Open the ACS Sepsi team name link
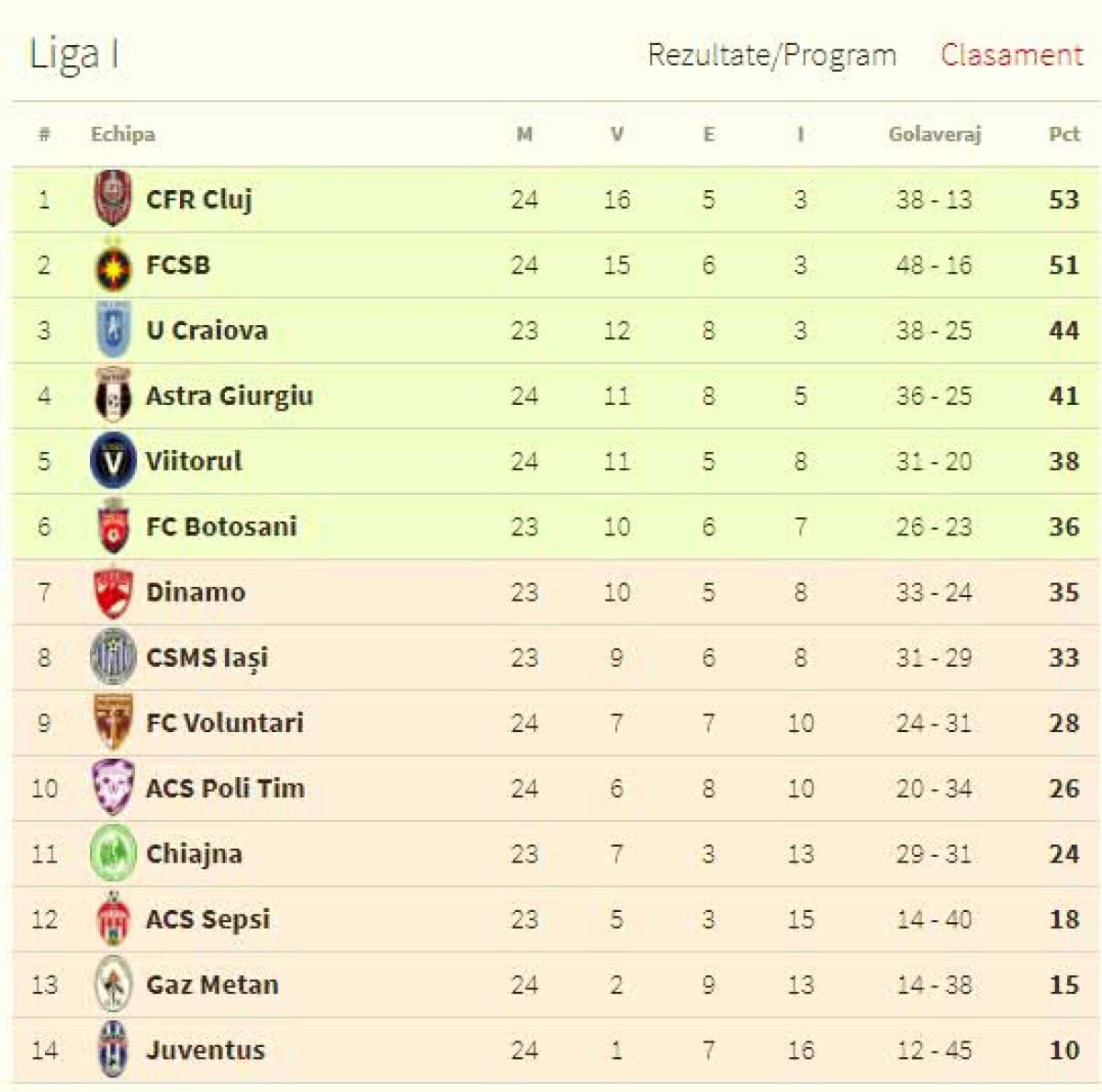Screen dimensions: 1102x1092 [208, 919]
